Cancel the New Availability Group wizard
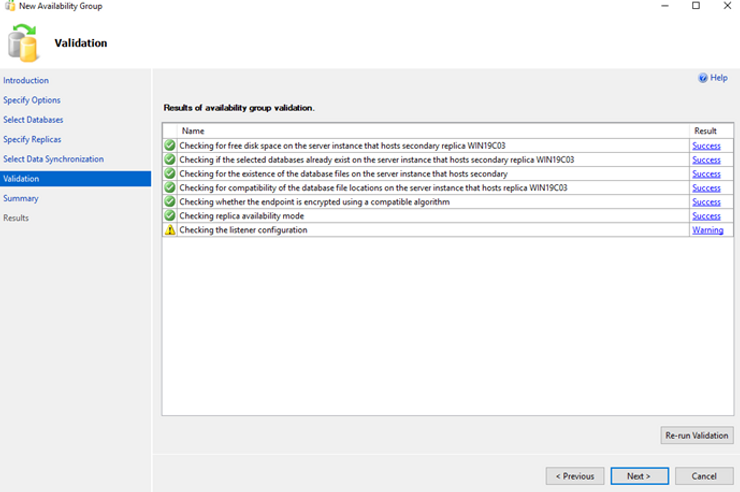The image size is (740, 492). pos(704,476)
